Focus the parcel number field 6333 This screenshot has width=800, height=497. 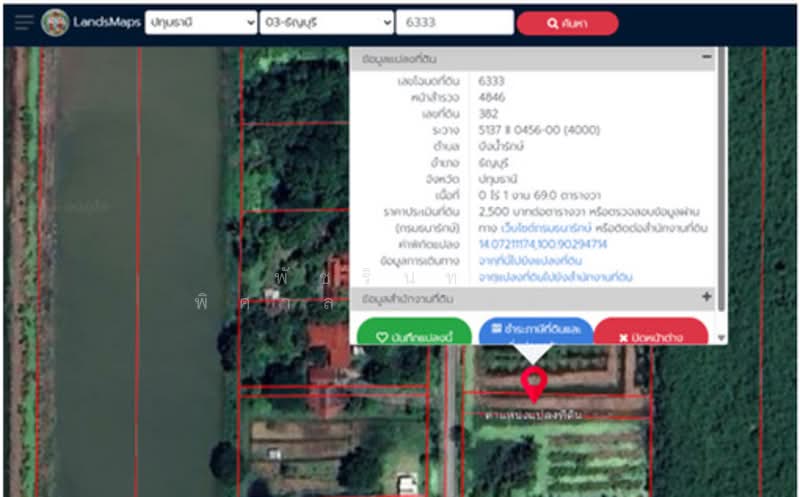click(x=455, y=22)
